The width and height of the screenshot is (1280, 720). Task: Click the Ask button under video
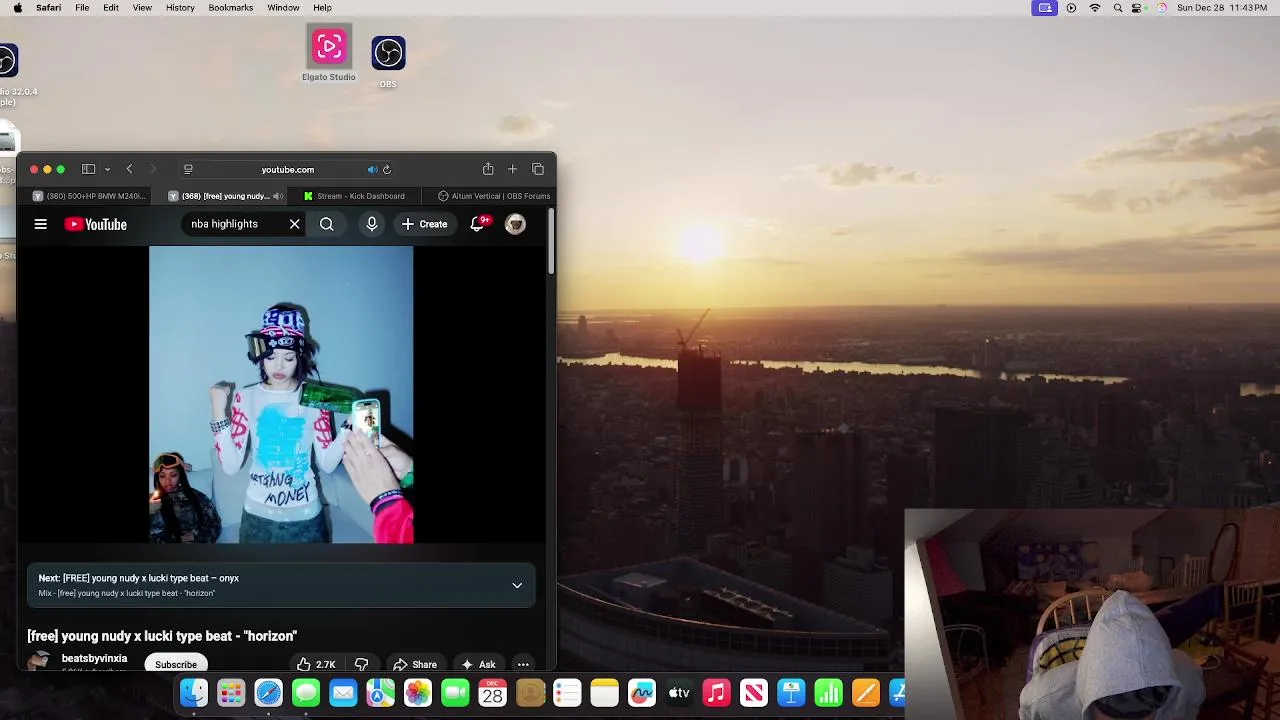point(478,664)
